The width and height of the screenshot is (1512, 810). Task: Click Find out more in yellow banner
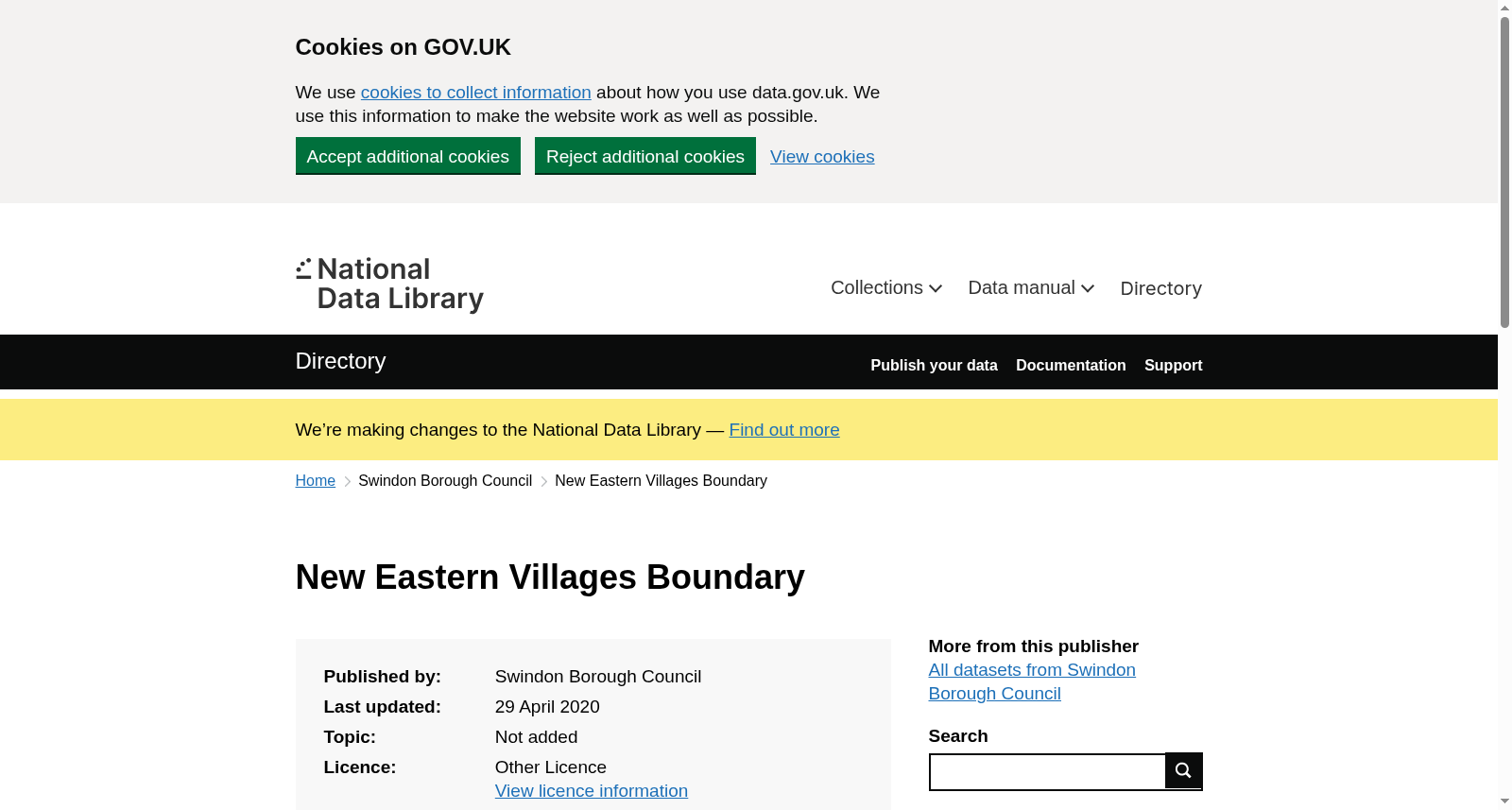[x=784, y=430]
